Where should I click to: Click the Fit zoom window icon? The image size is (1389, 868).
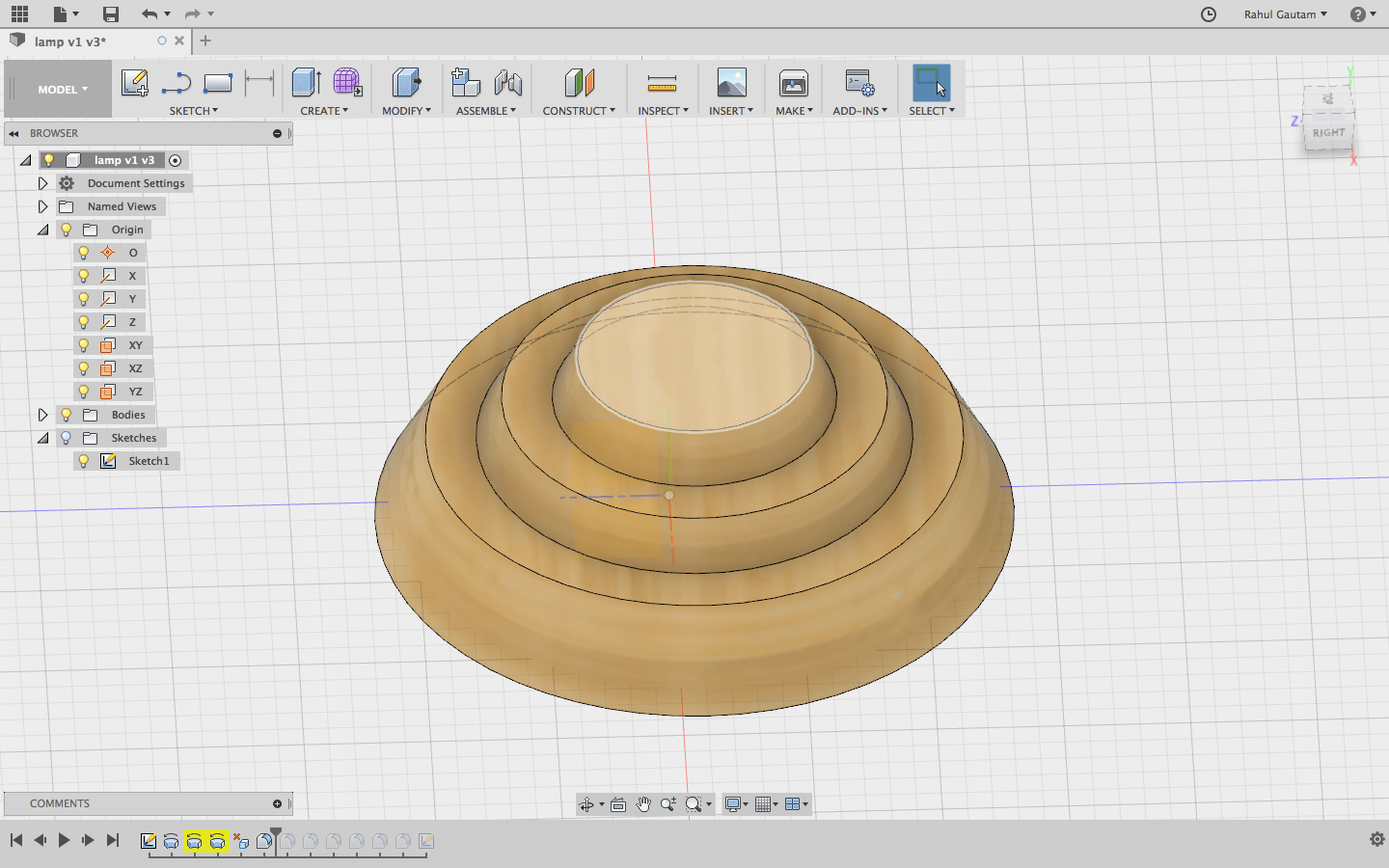(693, 804)
